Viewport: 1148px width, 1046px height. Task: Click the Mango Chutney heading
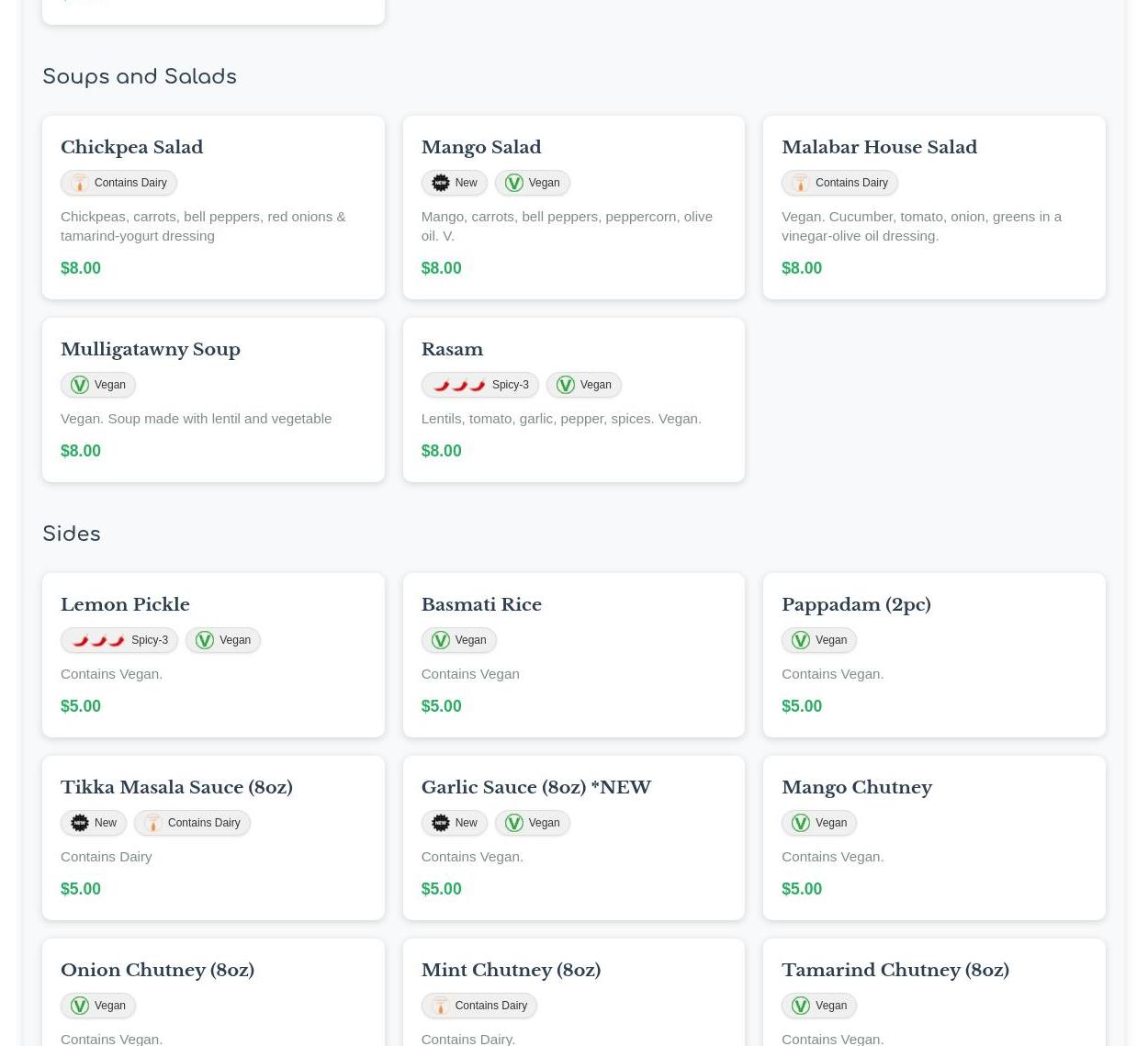coord(856,787)
